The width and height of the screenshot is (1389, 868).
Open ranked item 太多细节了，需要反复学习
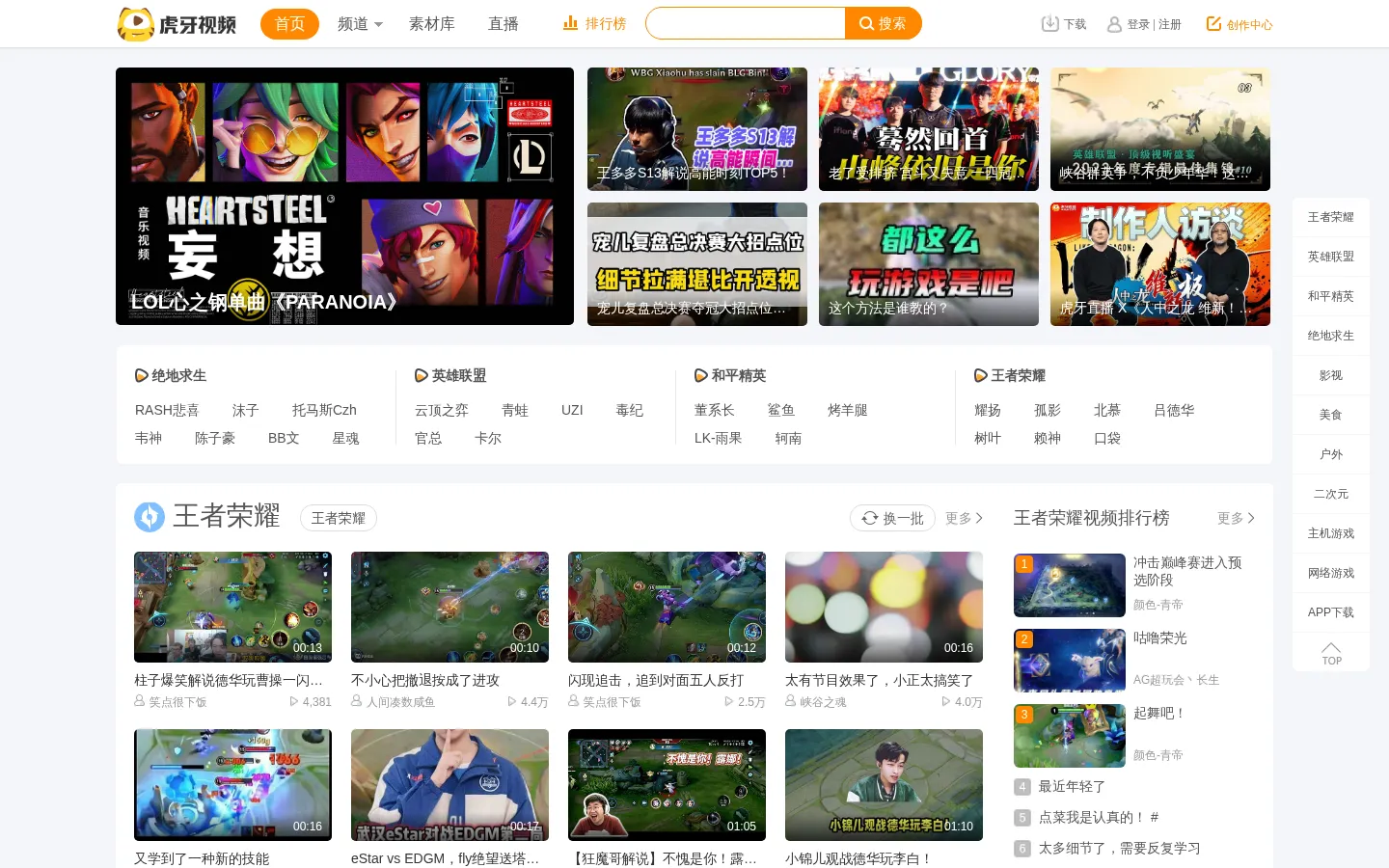pos(1119,849)
